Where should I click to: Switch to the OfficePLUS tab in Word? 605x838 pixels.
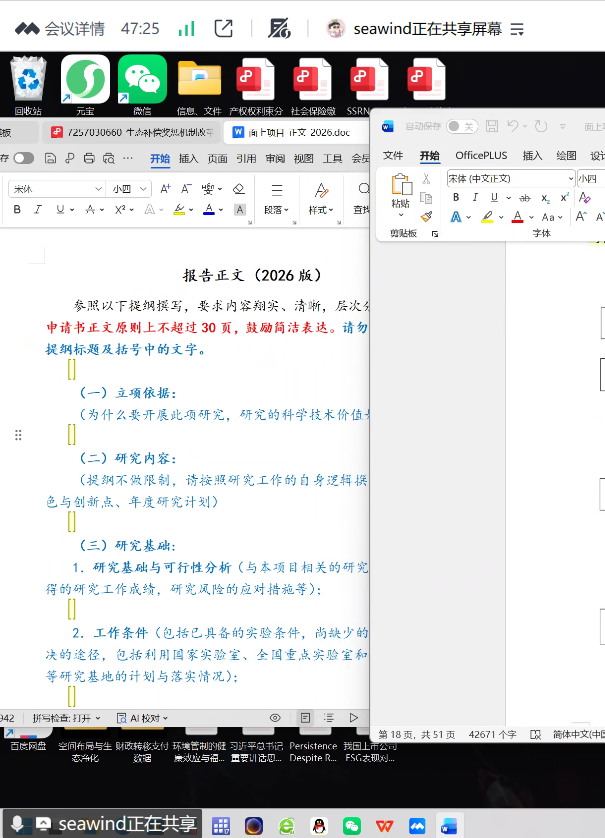481,155
